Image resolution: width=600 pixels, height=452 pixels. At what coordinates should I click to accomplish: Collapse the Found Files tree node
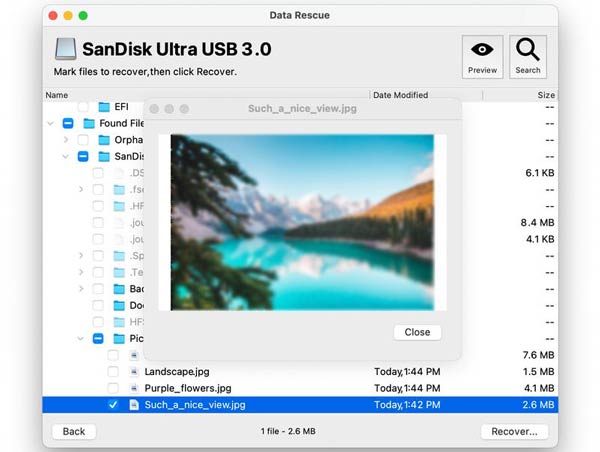coord(51,123)
